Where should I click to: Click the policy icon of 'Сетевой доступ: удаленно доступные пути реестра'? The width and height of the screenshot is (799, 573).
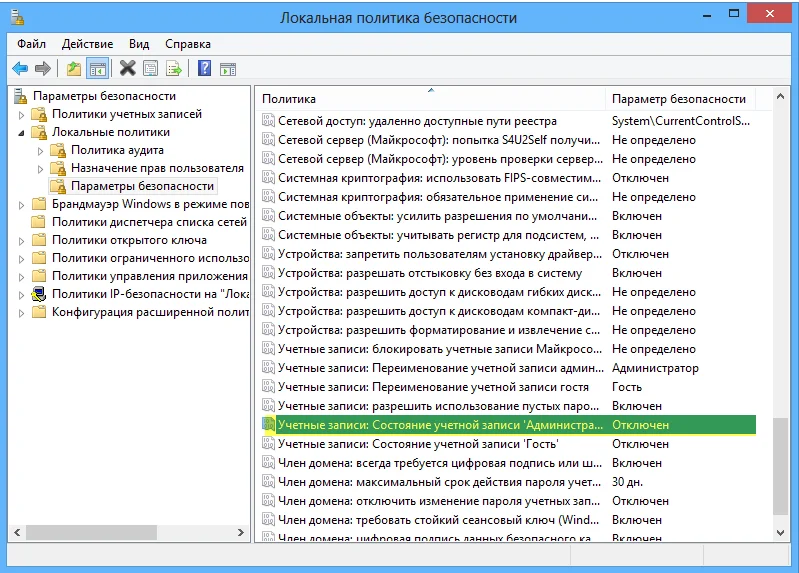(268, 120)
